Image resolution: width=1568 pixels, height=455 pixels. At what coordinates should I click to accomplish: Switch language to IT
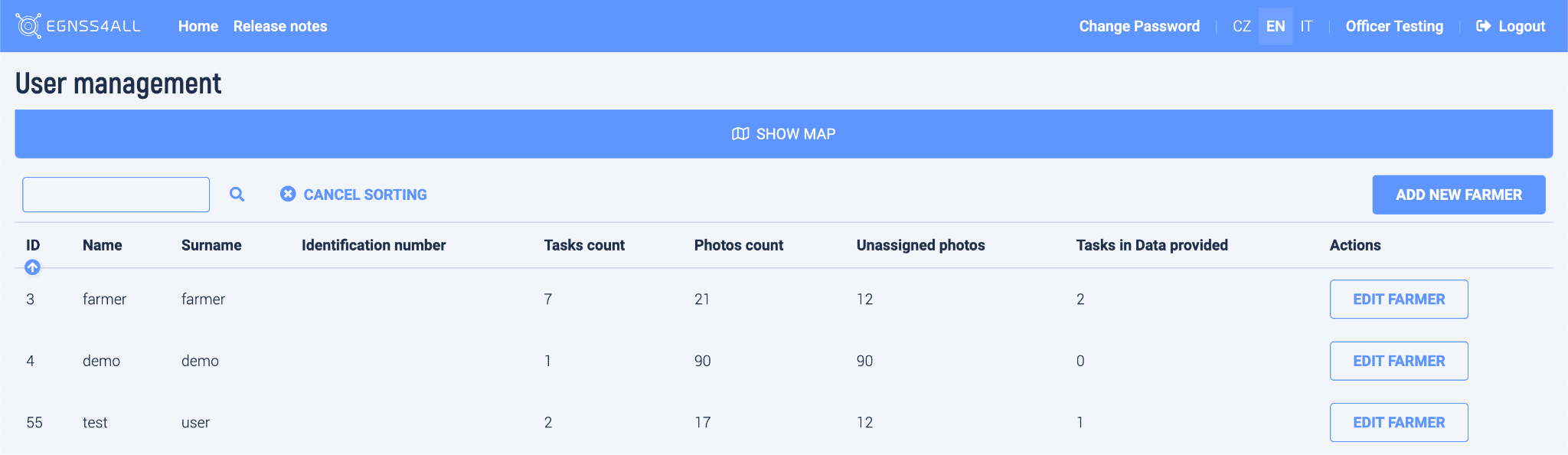click(x=1306, y=26)
